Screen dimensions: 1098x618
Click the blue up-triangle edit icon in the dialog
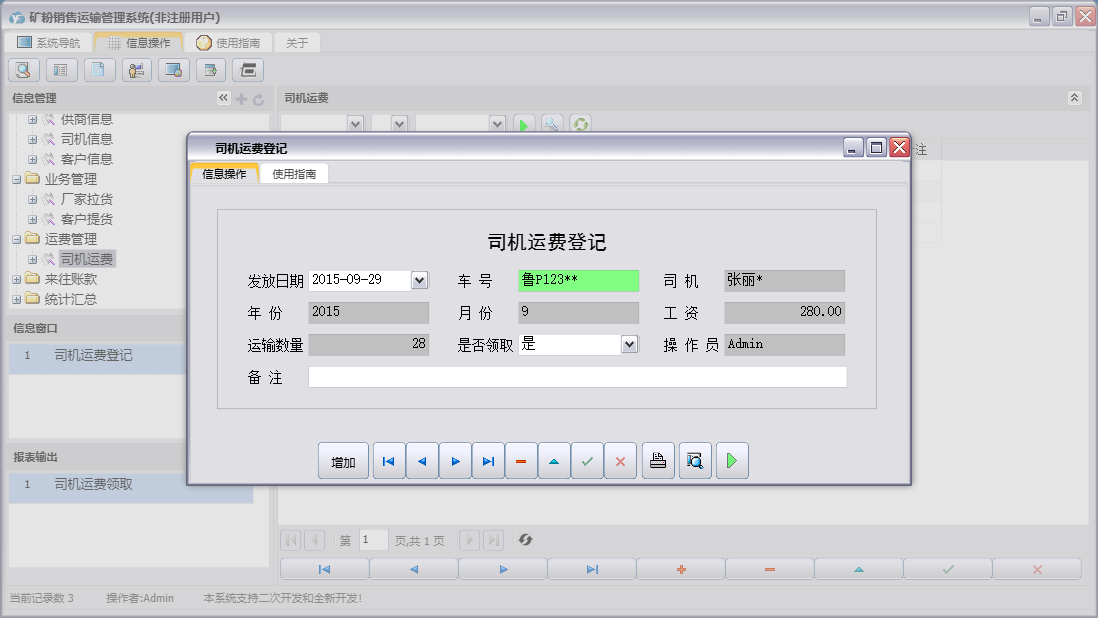tap(554, 461)
